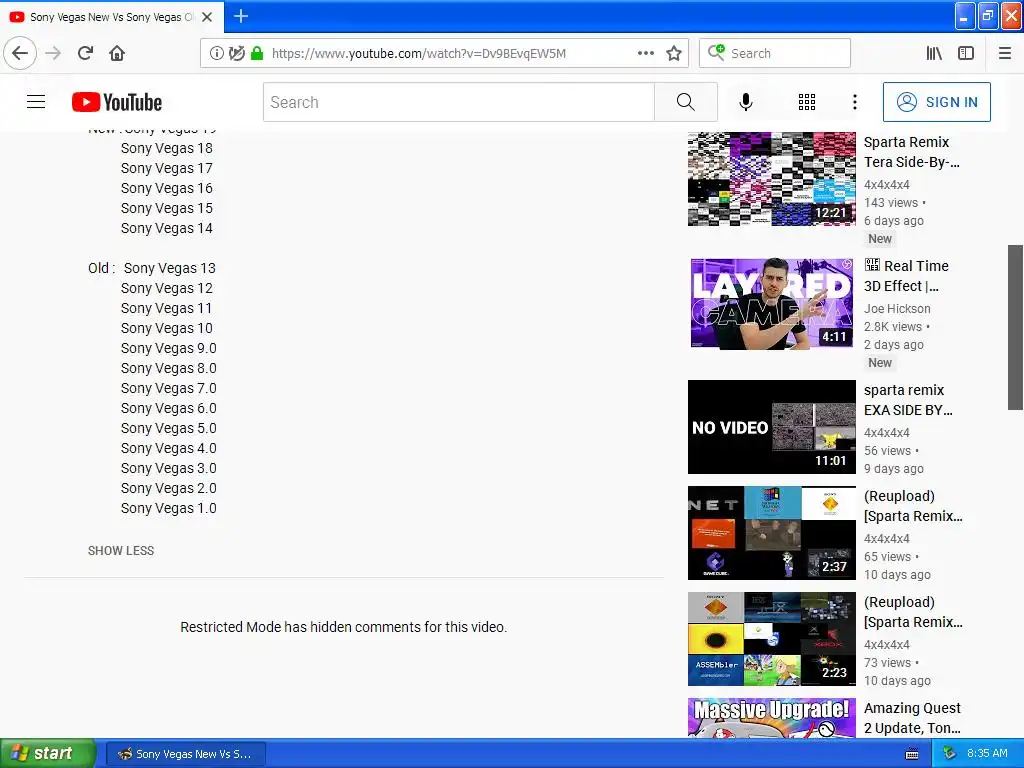
Task: Click the Firefox toolbar Search box
Action: point(775,53)
